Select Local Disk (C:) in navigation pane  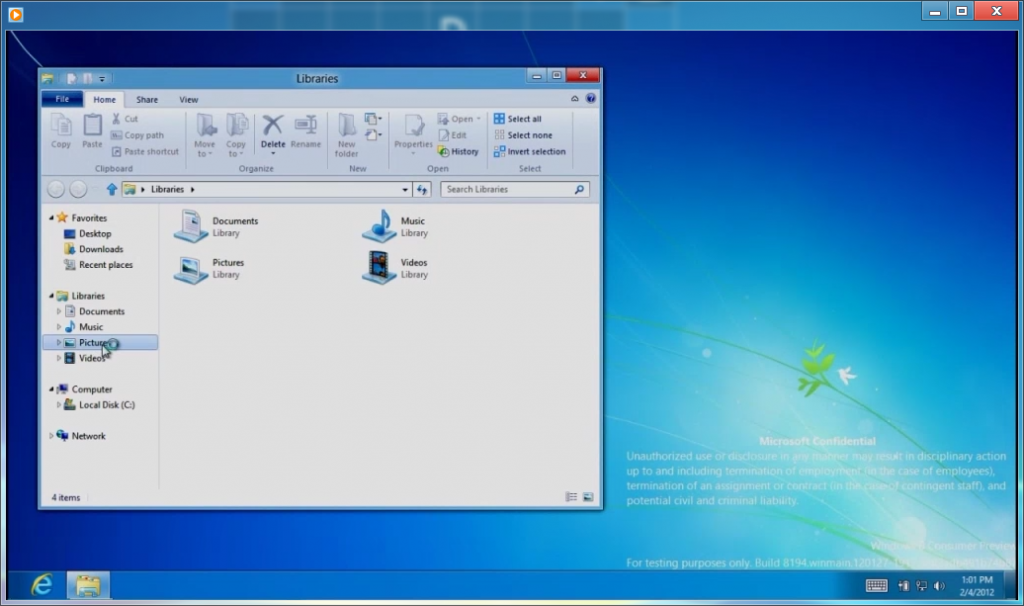[100, 405]
